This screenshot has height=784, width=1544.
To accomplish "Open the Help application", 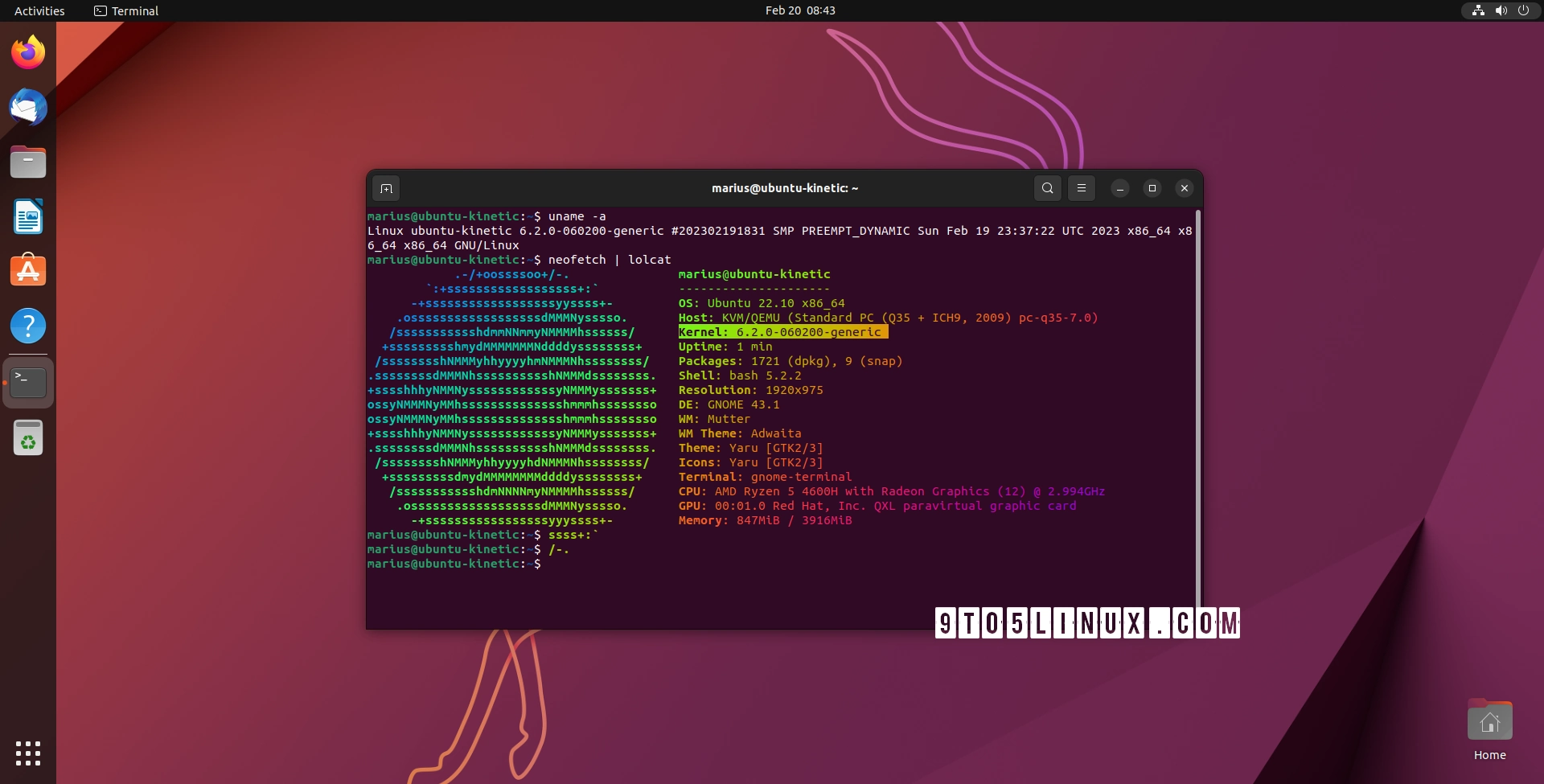I will coord(28,326).
